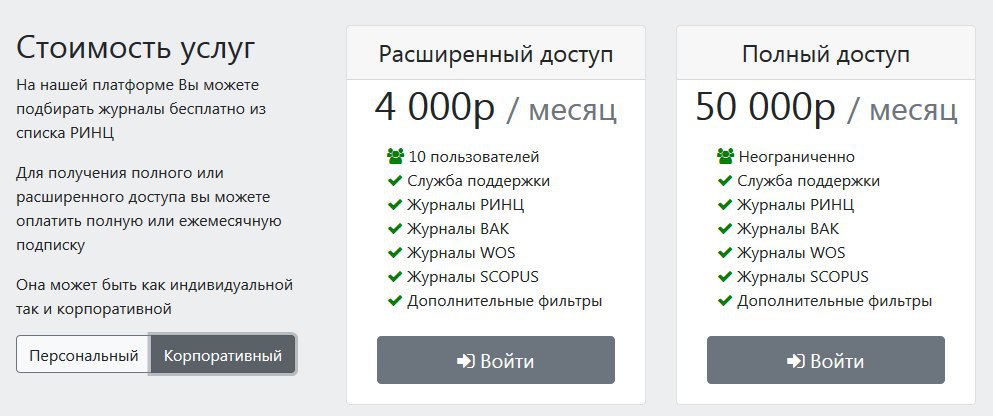Viewport: 993px width, 416px height.
Task: Click Неограниченно text in Полный доступ
Action: (796, 157)
